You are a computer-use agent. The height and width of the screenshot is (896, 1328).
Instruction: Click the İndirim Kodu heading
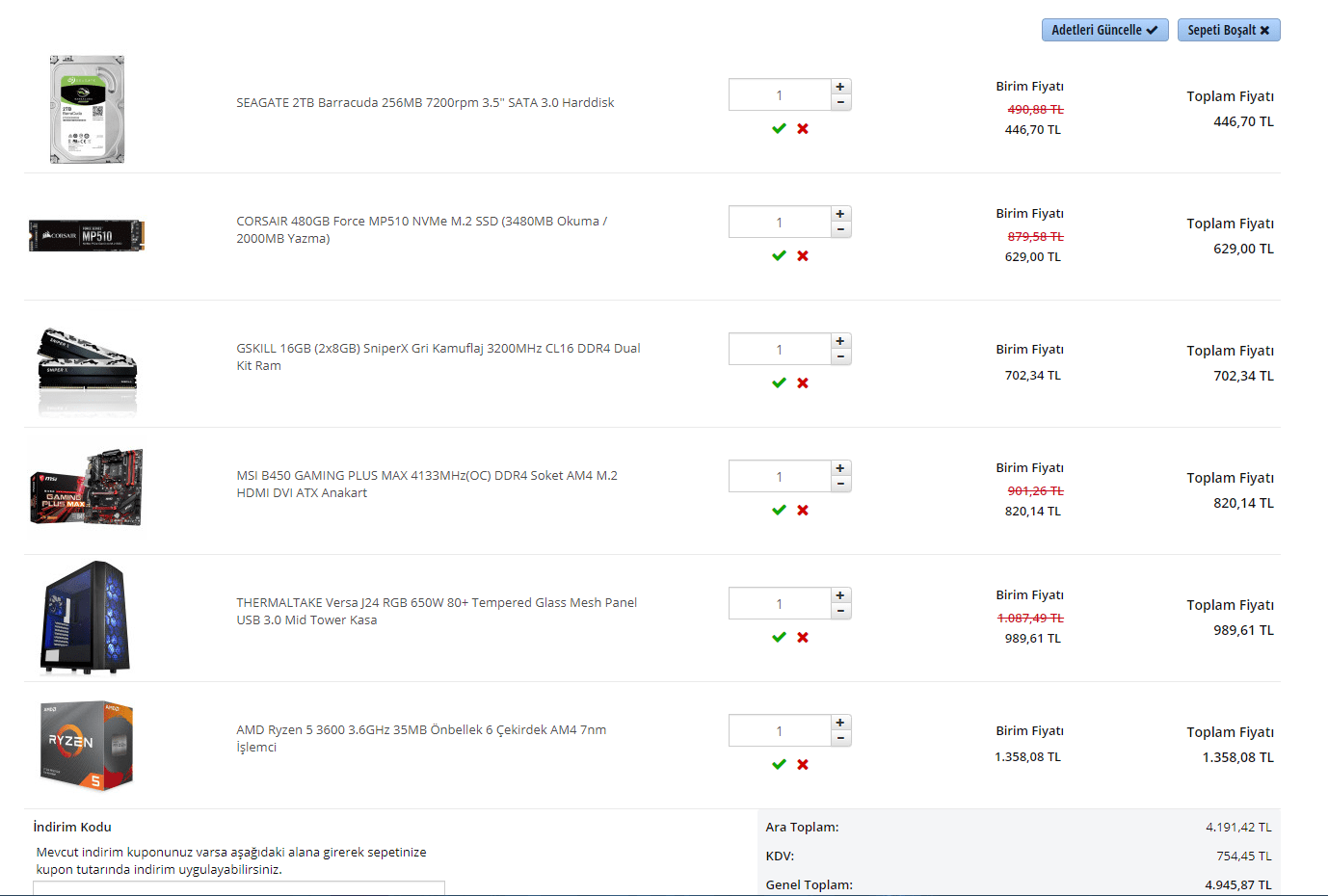(72, 827)
